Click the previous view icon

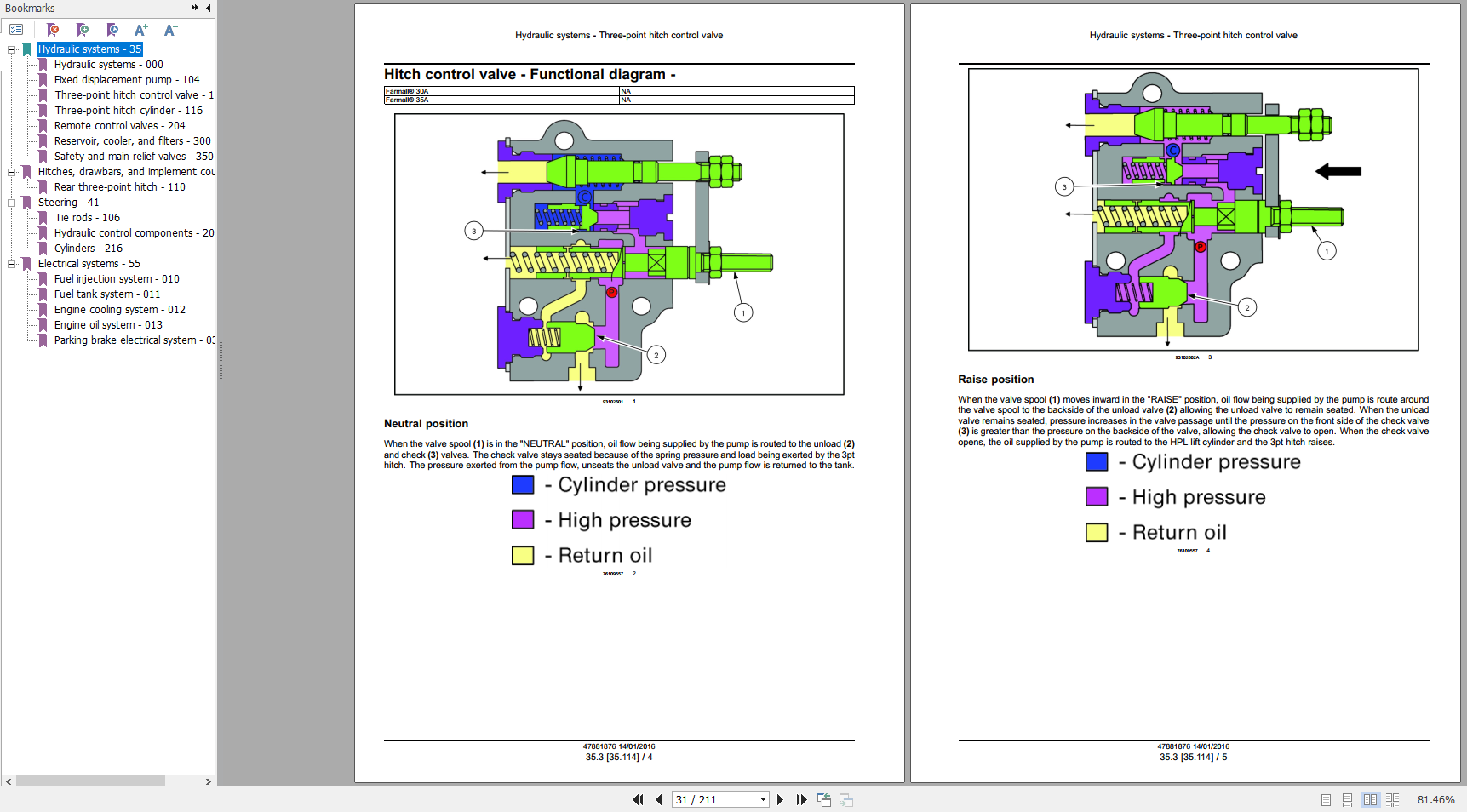point(824,800)
